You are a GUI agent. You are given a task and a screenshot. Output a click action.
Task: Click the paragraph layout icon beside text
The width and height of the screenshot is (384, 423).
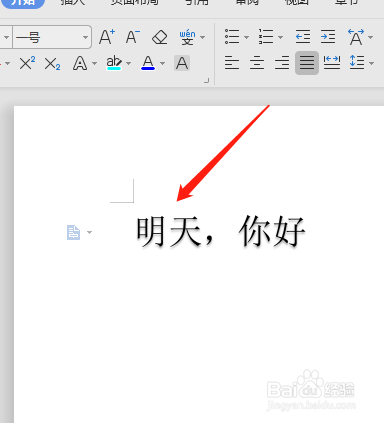click(x=73, y=232)
